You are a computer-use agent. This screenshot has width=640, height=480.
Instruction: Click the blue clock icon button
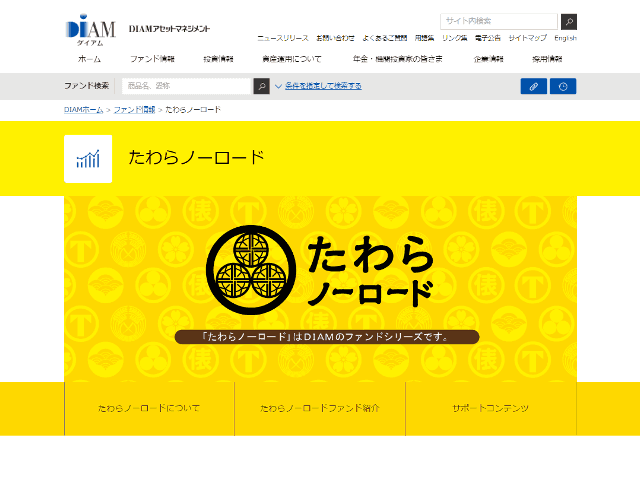(563, 86)
